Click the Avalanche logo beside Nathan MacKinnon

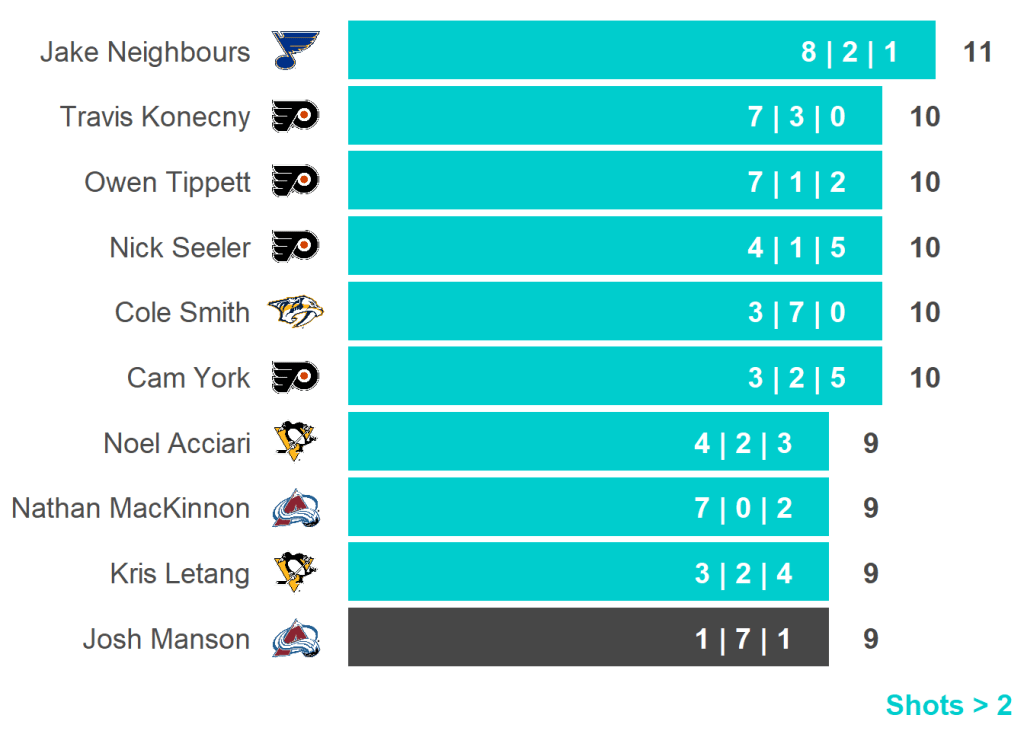(x=295, y=508)
